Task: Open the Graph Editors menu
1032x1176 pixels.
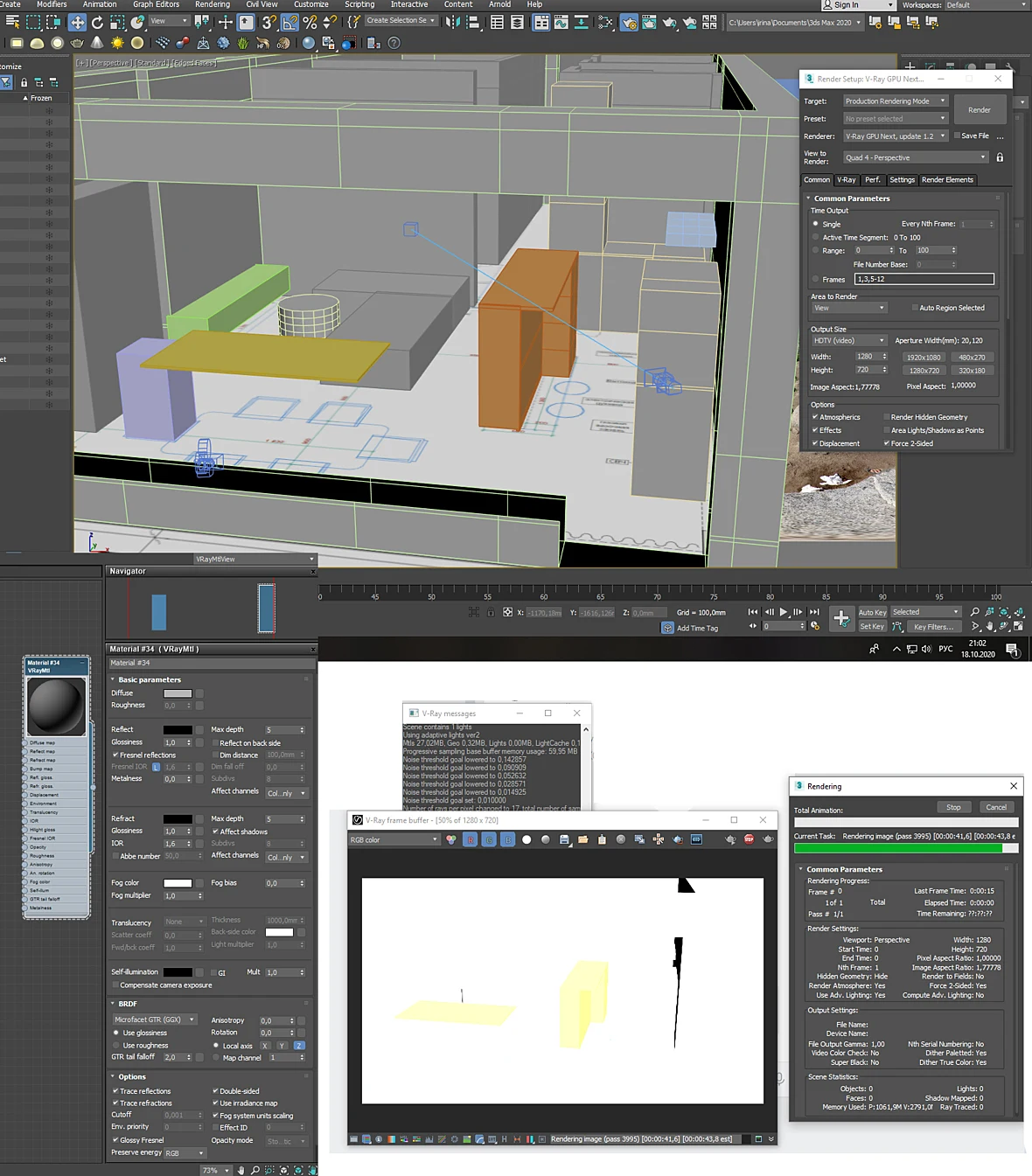Action: 156,4
